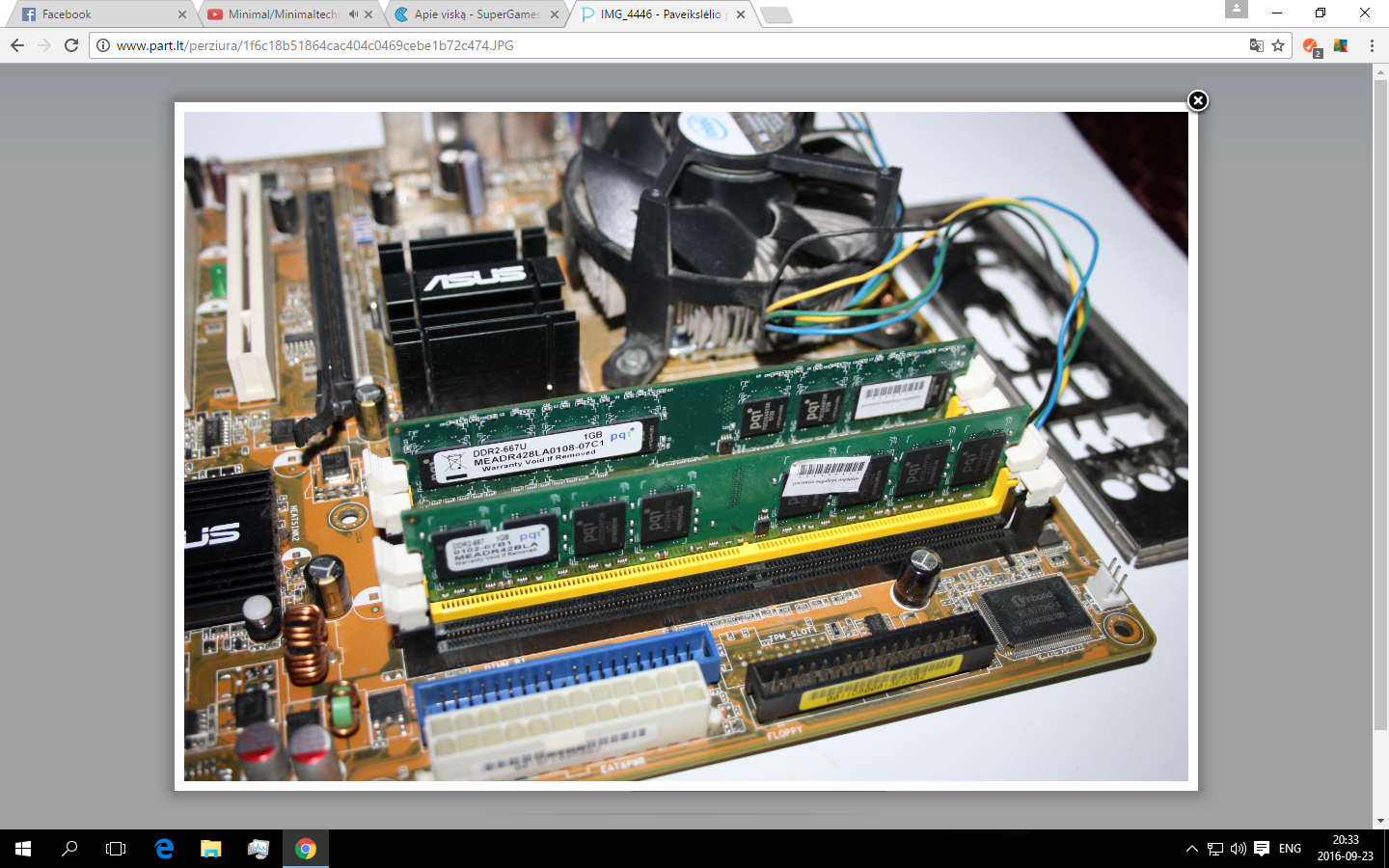
Task: Open File Explorer from the taskbar
Action: click(210, 849)
